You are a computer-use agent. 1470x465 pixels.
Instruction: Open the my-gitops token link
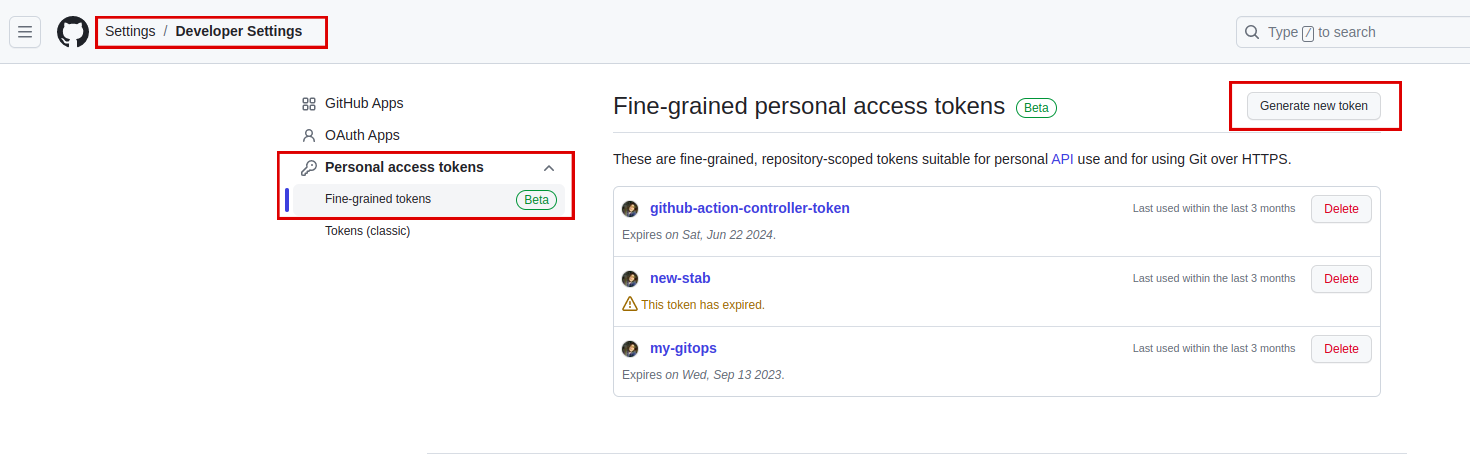coord(683,349)
